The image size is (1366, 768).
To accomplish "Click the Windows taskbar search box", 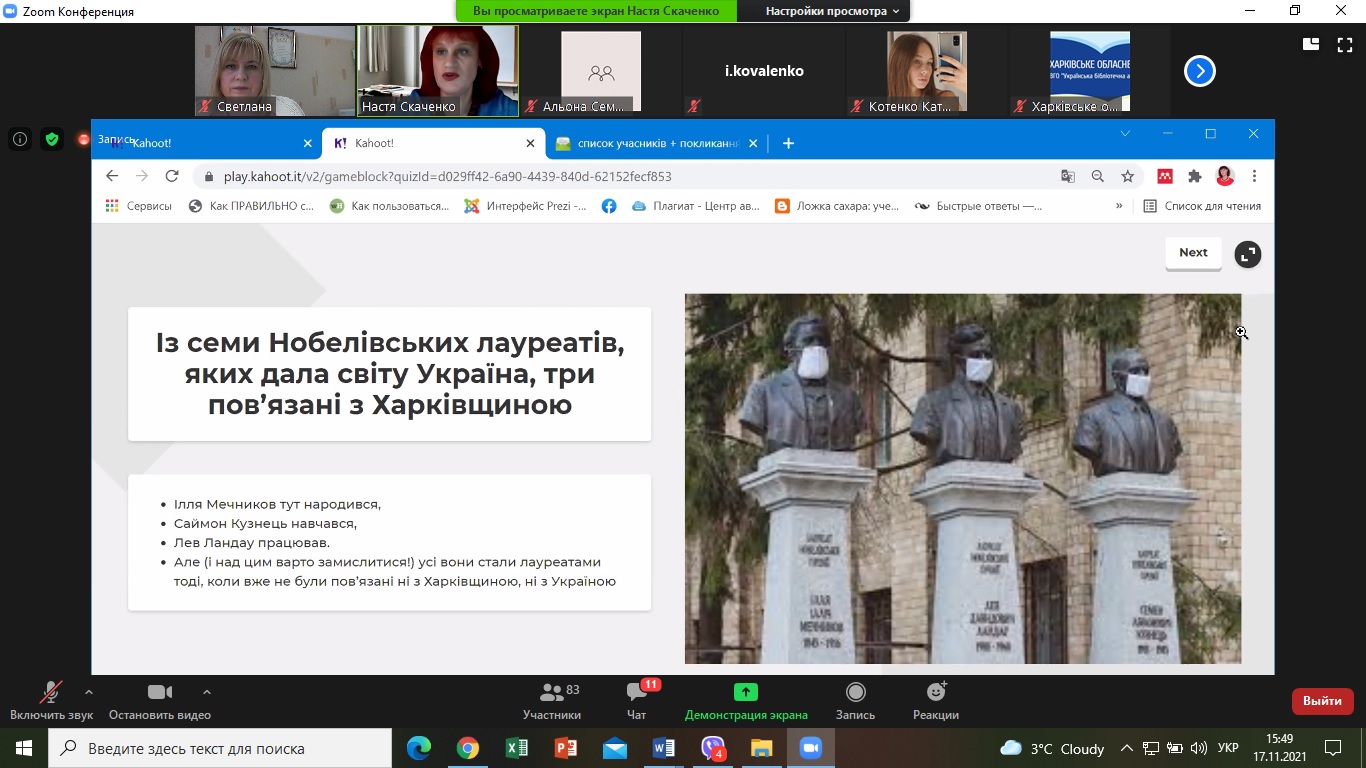I will tap(220, 748).
